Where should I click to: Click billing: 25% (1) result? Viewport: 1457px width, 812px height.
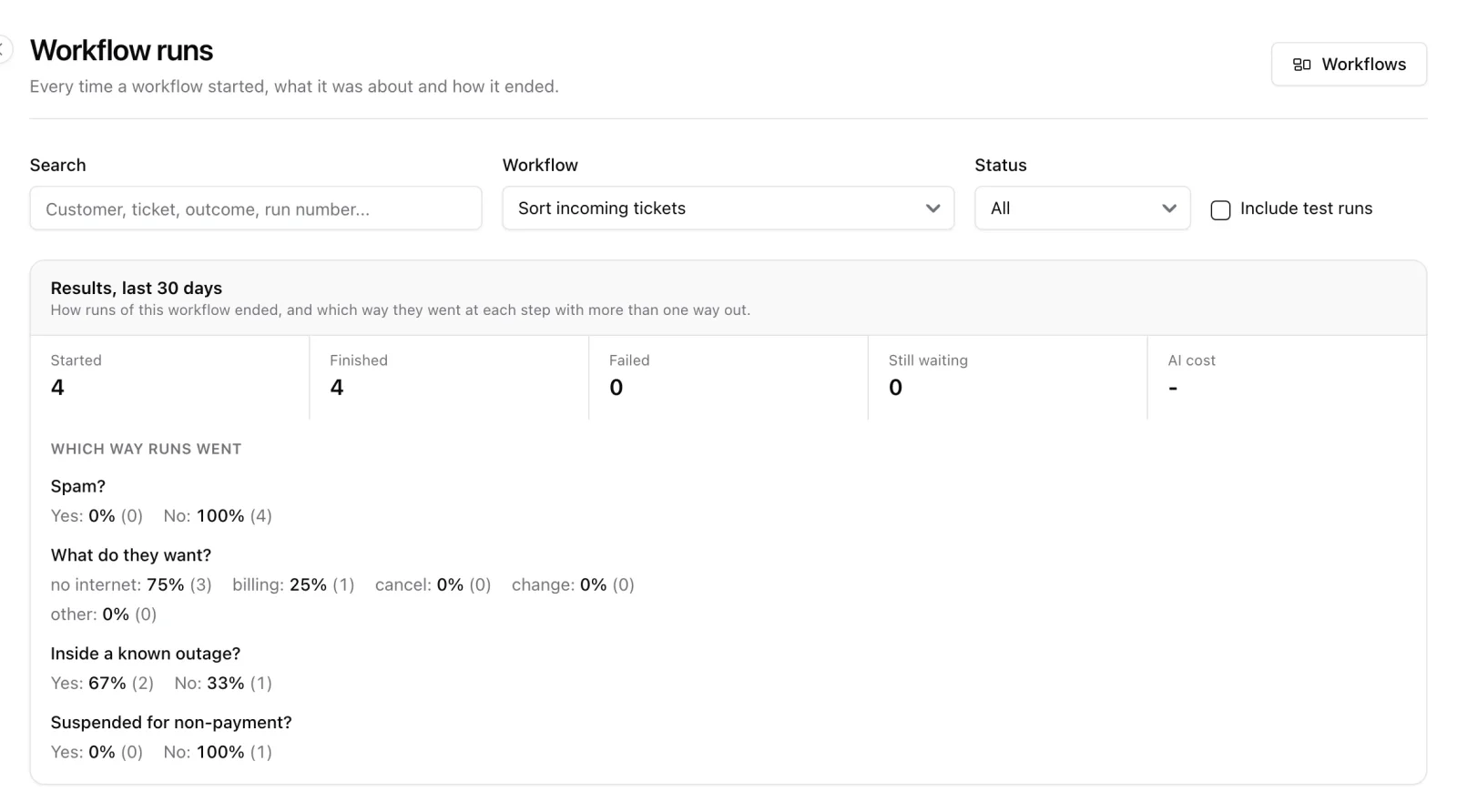(293, 585)
